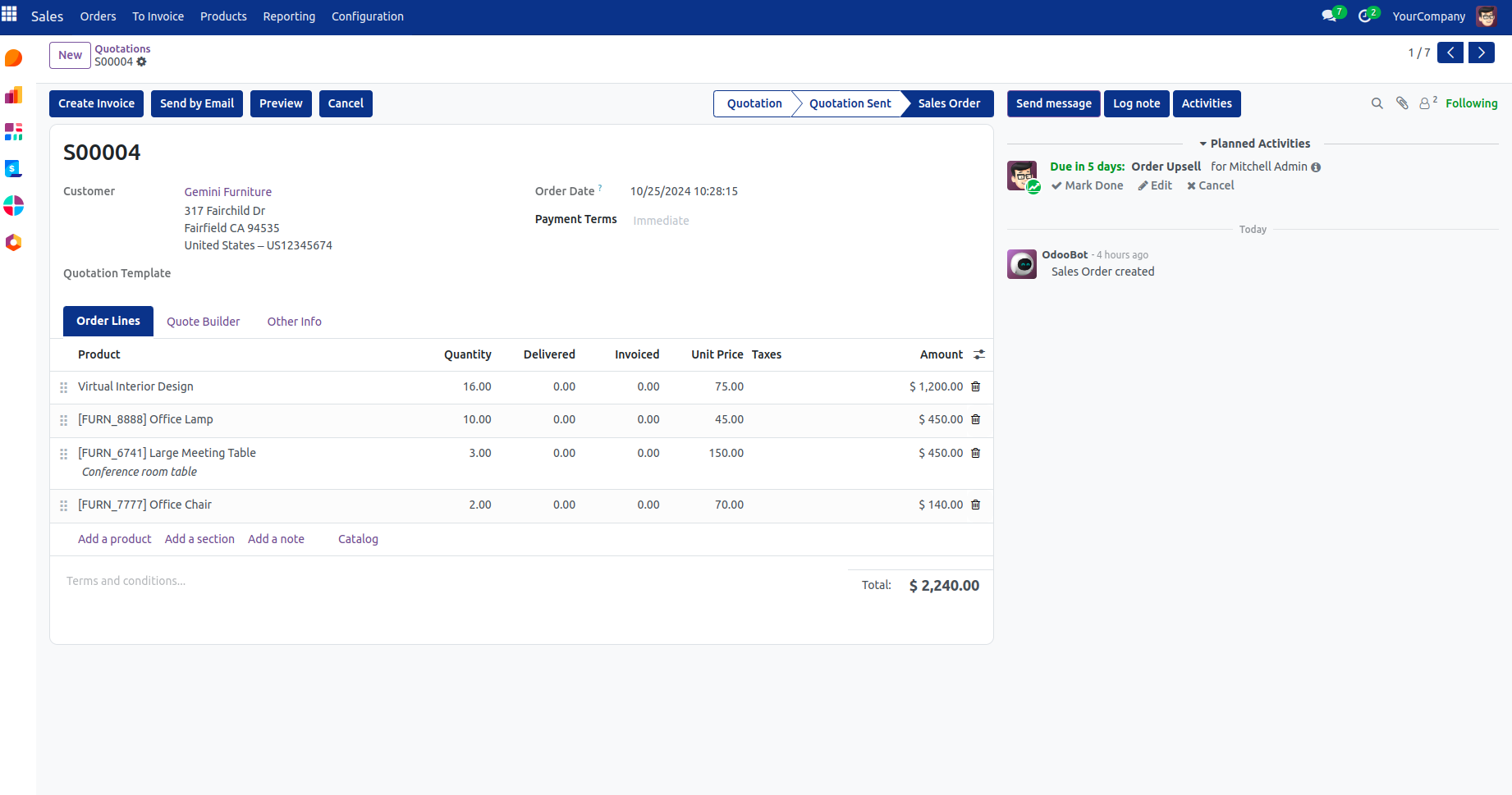Go to previous record arrow
1512x795 pixels.
pyautogui.click(x=1450, y=53)
